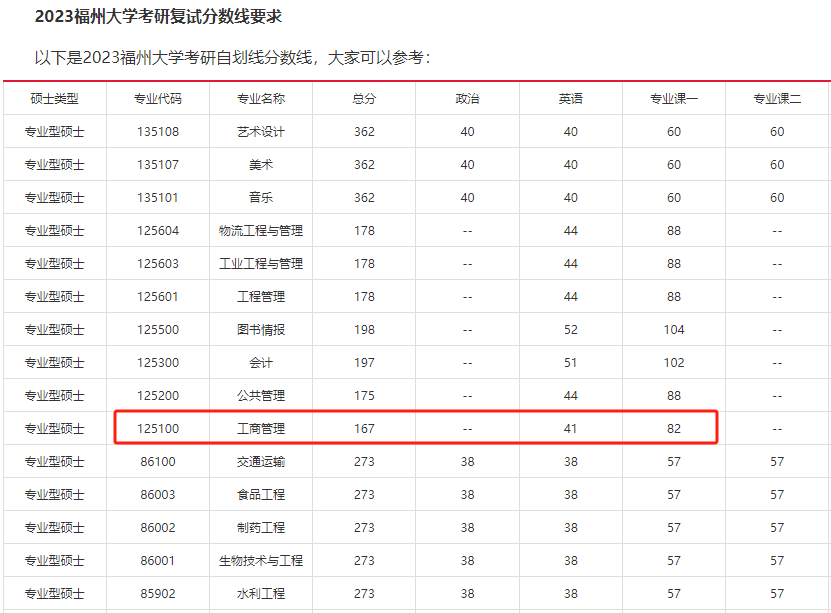Click total score 175 for 公共管理
The image size is (831, 613).
364,395
